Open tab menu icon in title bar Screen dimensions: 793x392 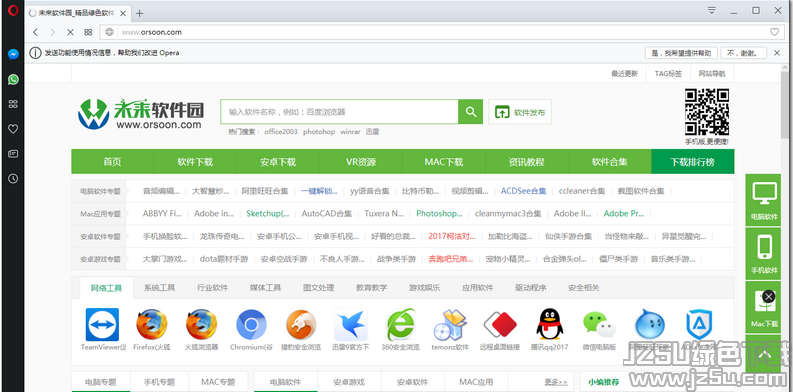(712, 10)
